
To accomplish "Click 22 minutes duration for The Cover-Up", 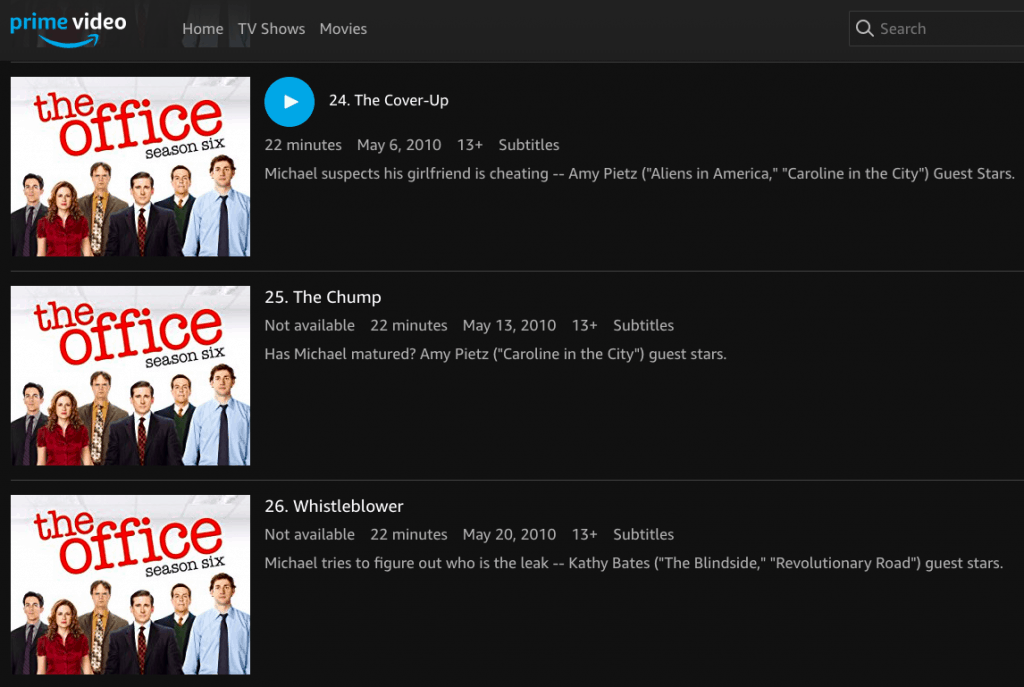I will pos(303,145).
